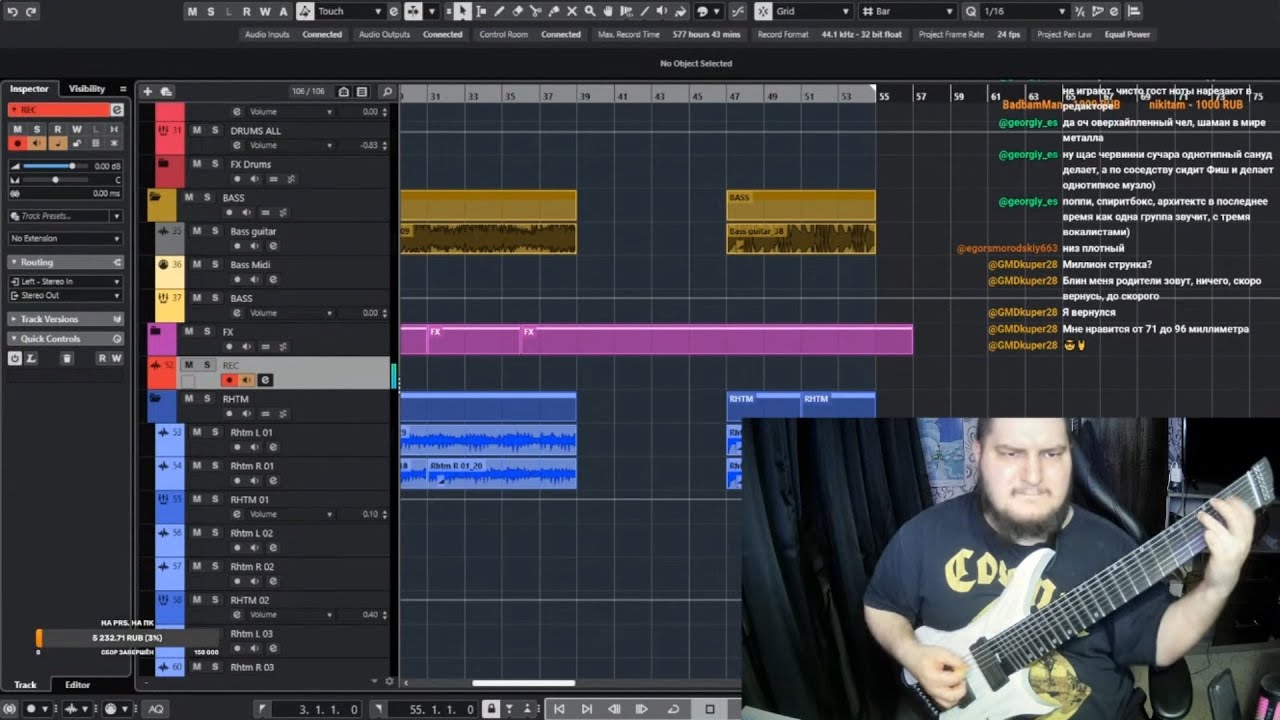Open Stereo Out output routing dropdown
This screenshot has width=1280, height=720.
(65, 296)
